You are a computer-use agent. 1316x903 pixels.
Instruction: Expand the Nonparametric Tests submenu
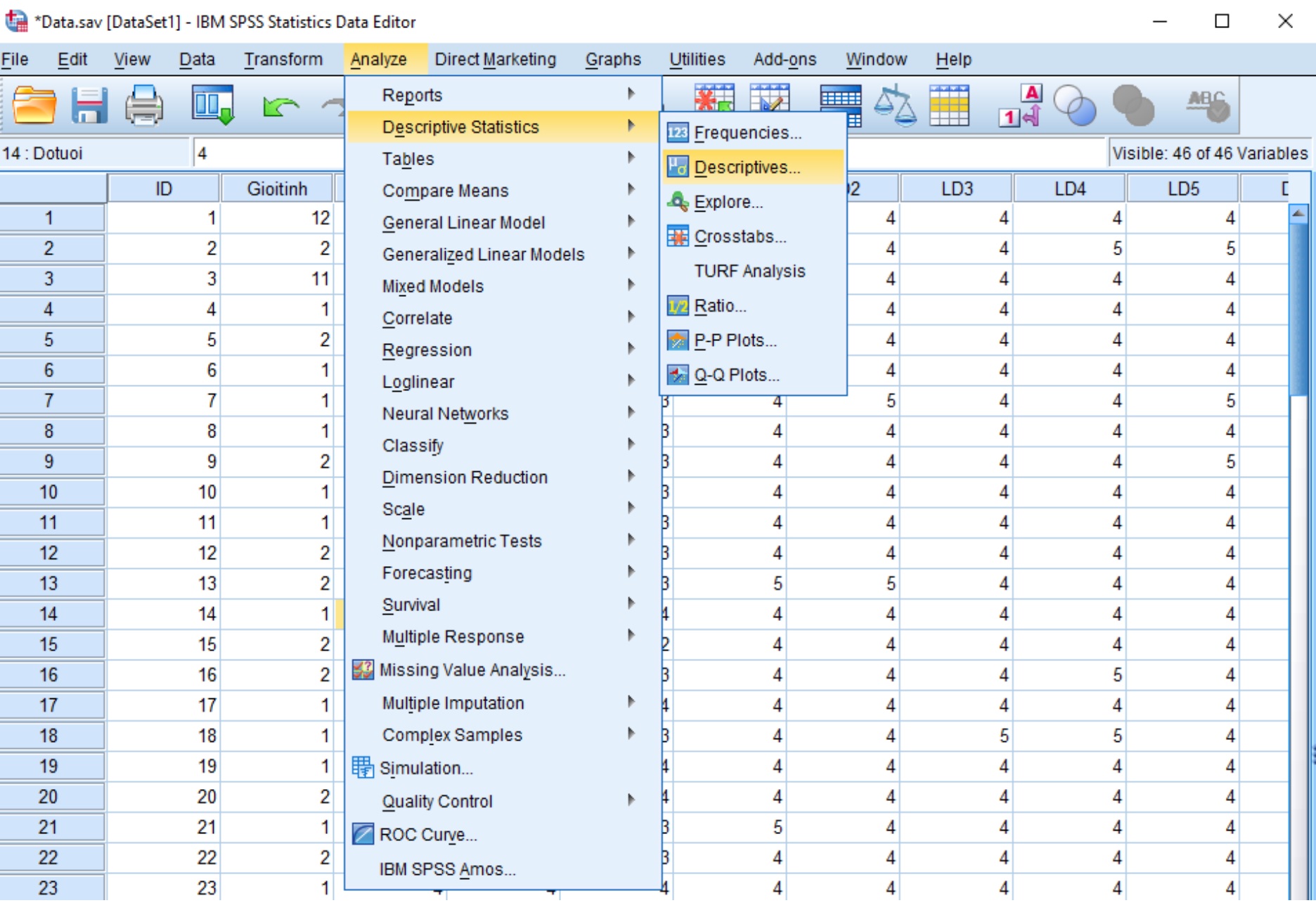[503, 542]
